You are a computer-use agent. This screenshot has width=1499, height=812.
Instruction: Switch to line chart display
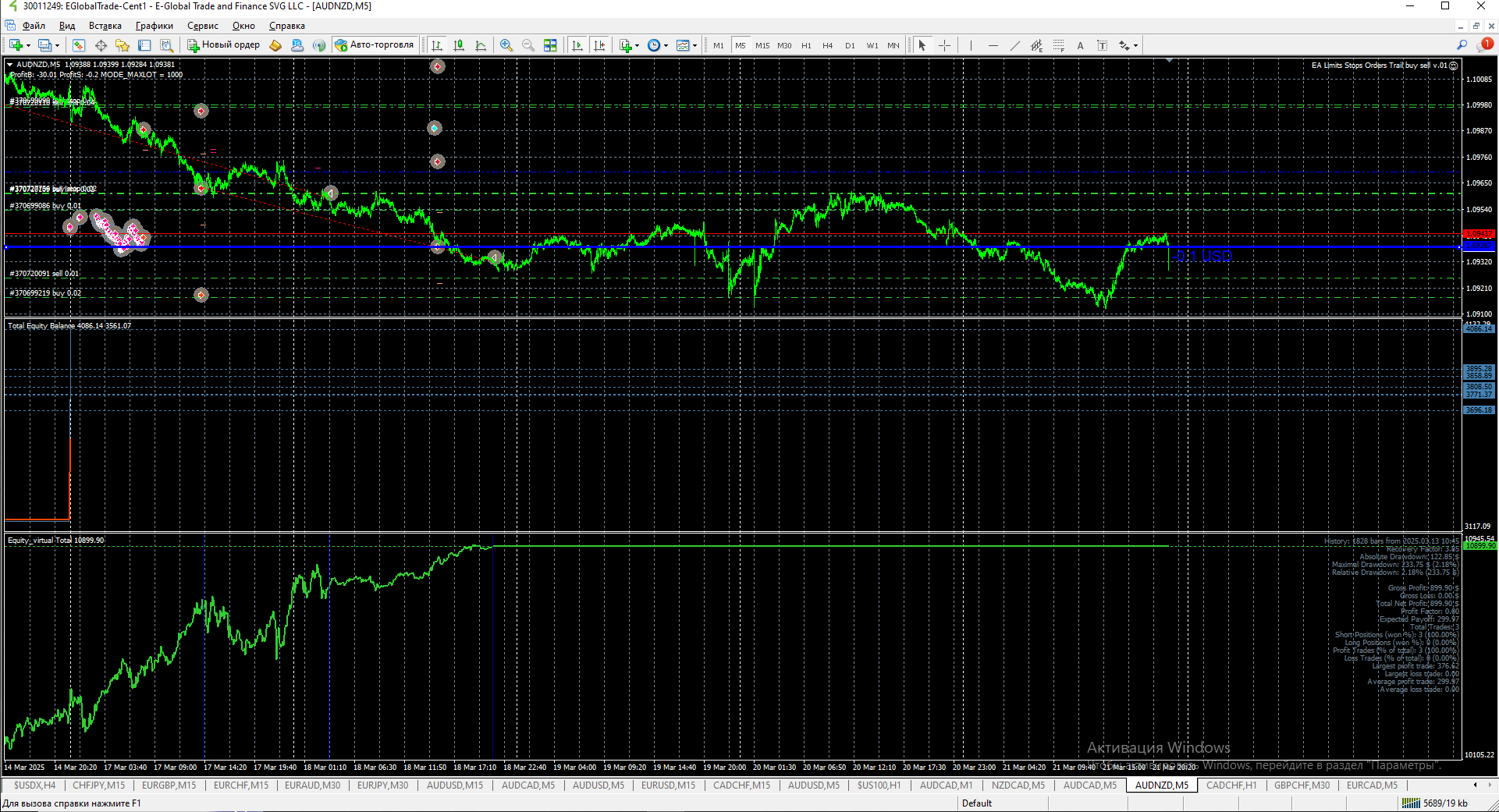pyautogui.click(x=480, y=45)
